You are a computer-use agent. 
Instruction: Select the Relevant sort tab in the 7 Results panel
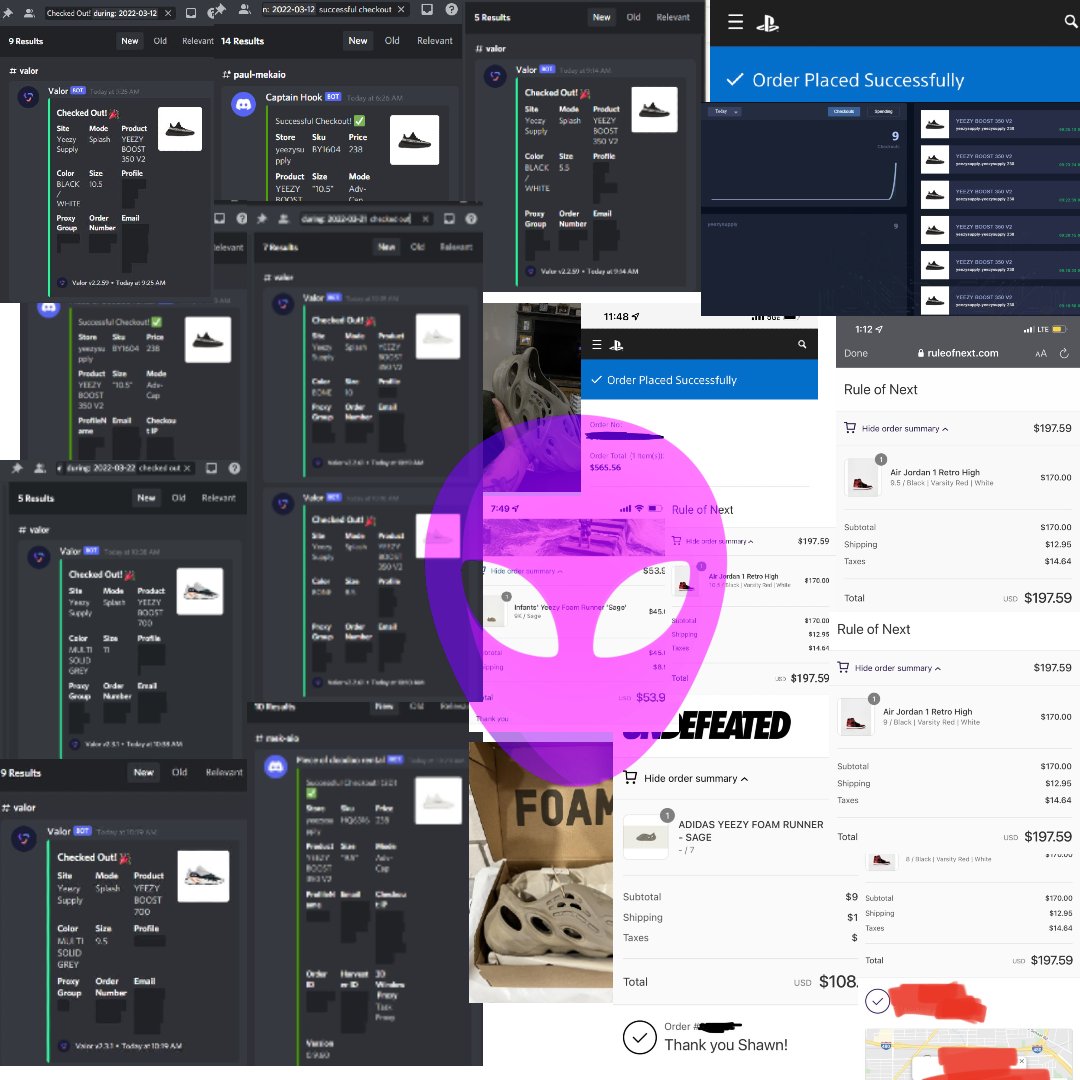pos(456,247)
